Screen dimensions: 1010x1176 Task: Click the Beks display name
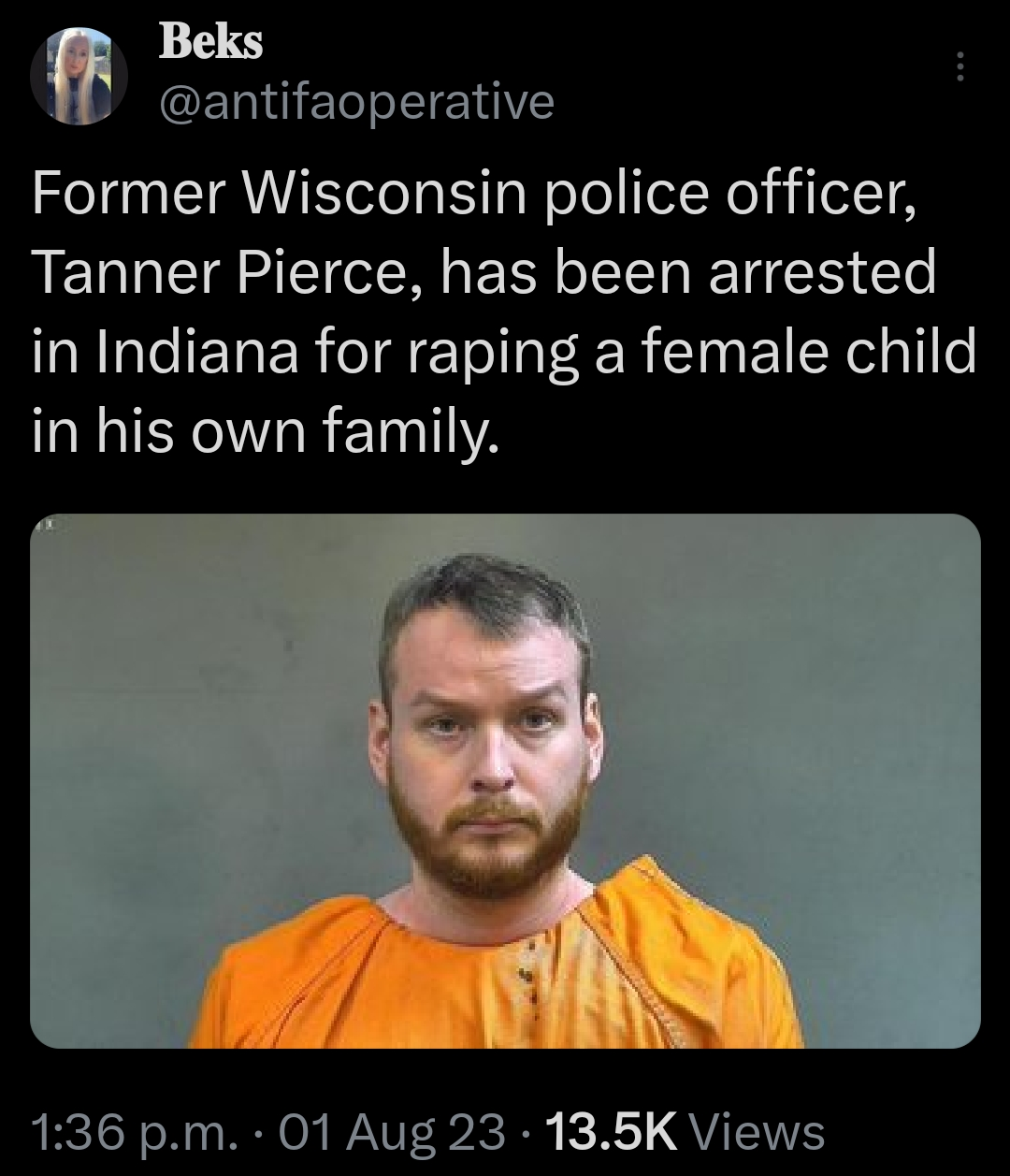(211, 41)
